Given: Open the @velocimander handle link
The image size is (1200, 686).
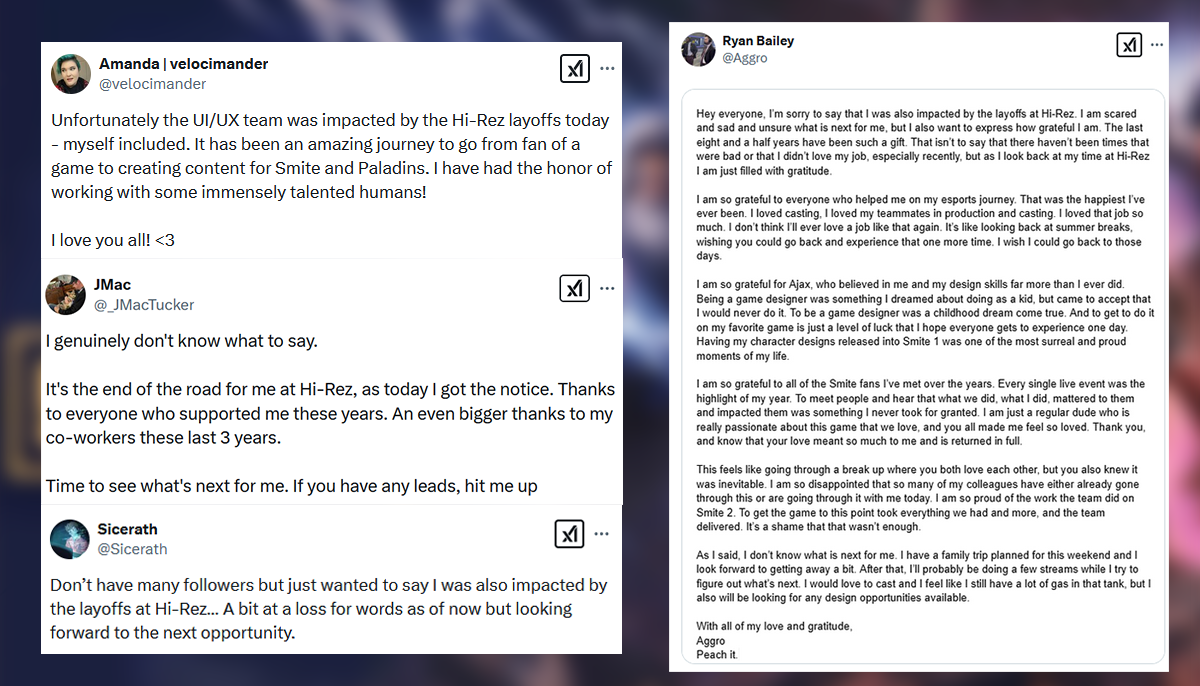Looking at the screenshot, I should (x=153, y=84).
